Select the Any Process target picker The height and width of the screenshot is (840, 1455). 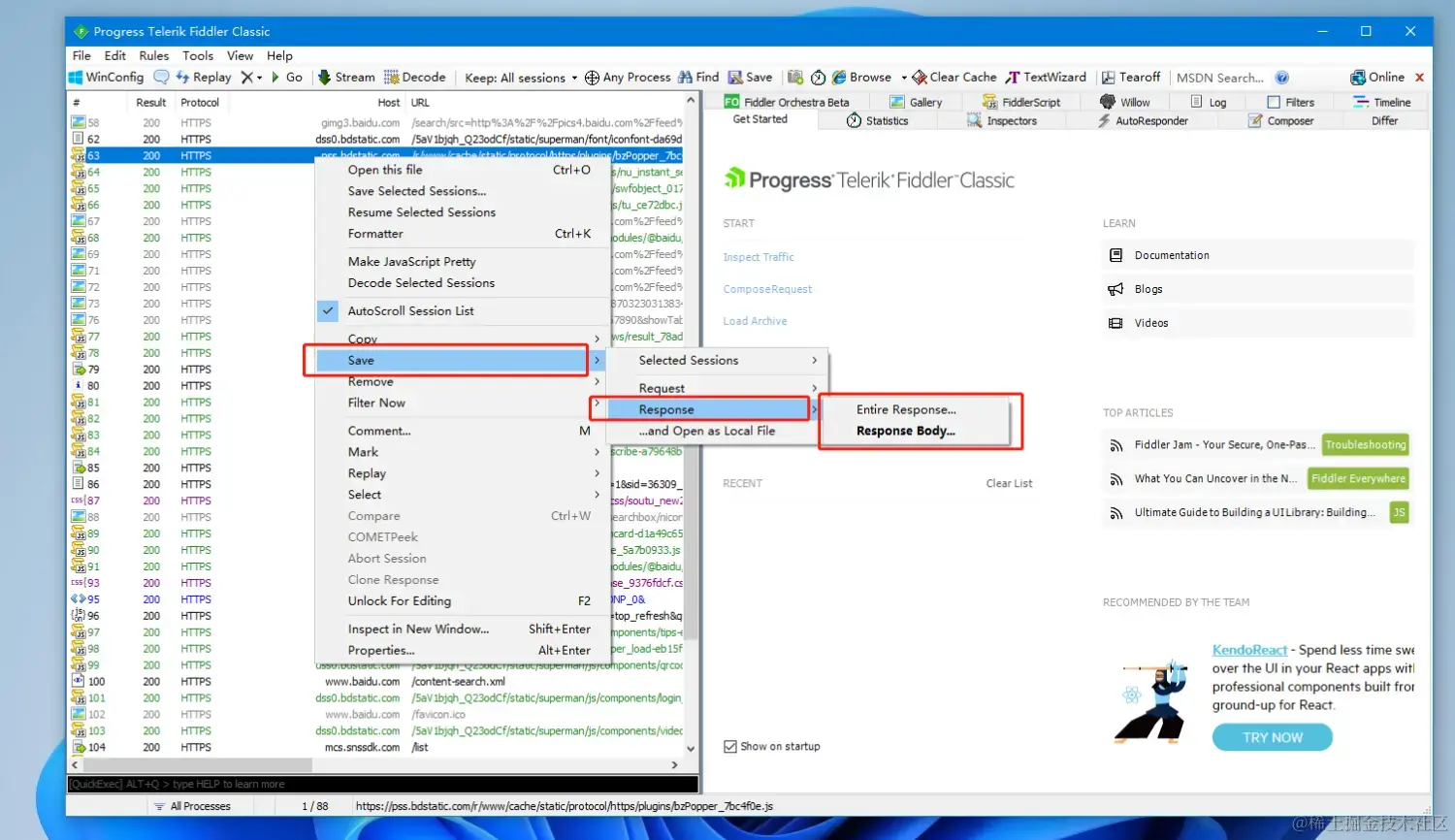[628, 78]
